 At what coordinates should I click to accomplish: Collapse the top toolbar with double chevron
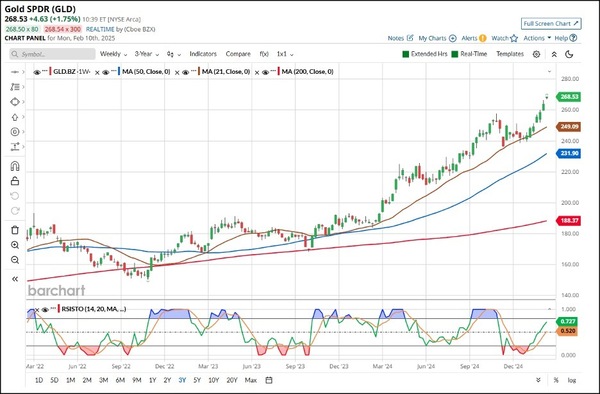[x=554, y=54]
